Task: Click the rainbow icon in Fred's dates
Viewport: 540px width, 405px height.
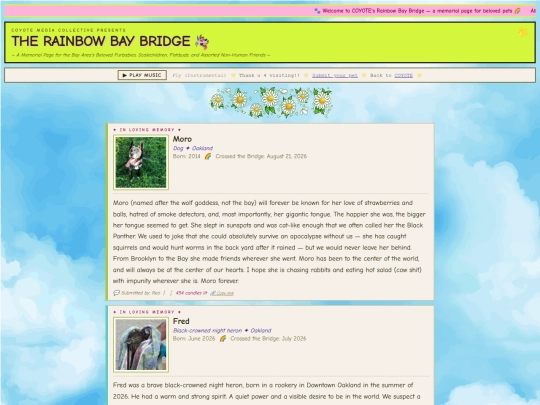Action: (223, 339)
